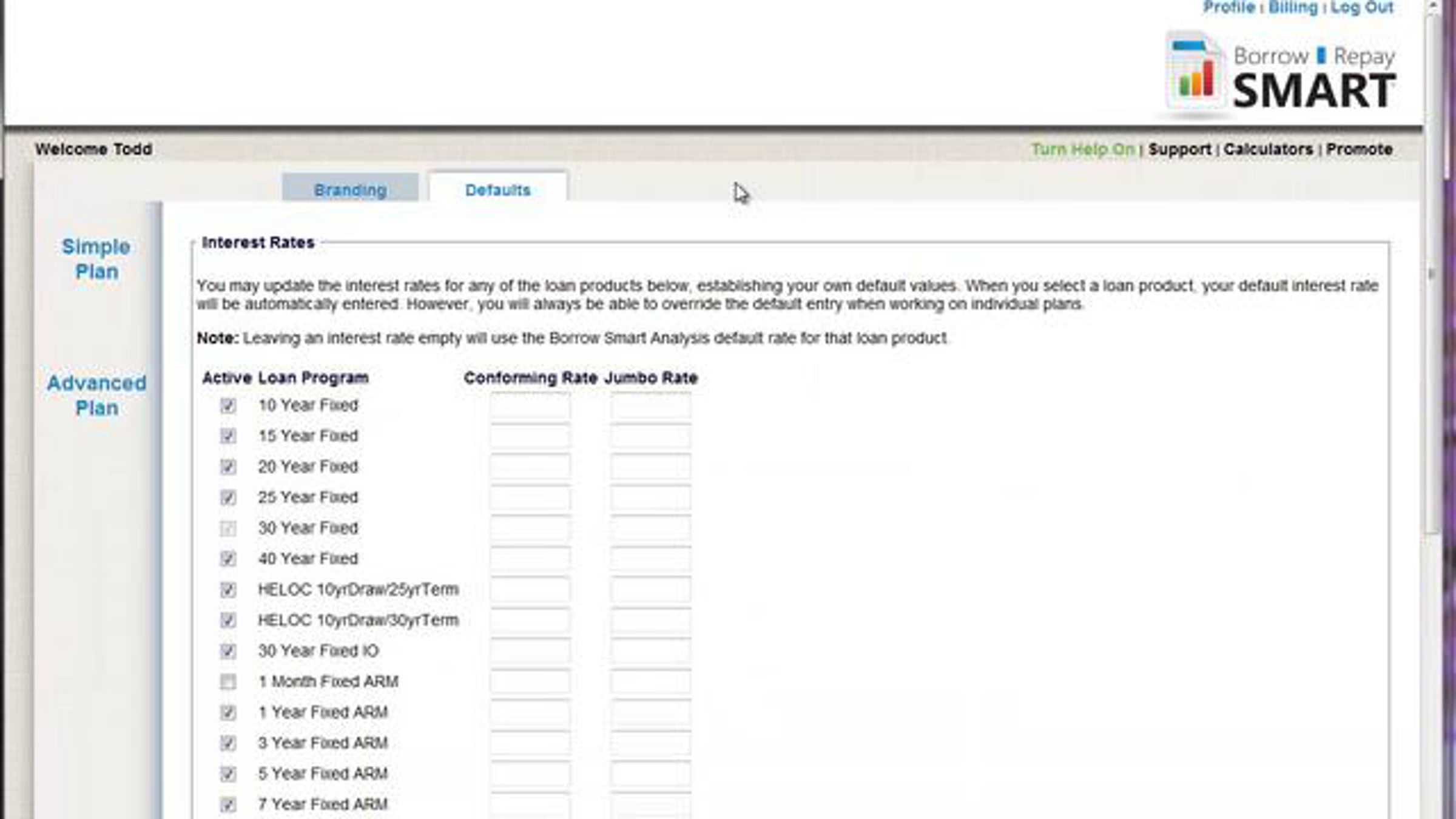This screenshot has width=1456, height=819.
Task: Open the Support page
Action: coord(1179,149)
